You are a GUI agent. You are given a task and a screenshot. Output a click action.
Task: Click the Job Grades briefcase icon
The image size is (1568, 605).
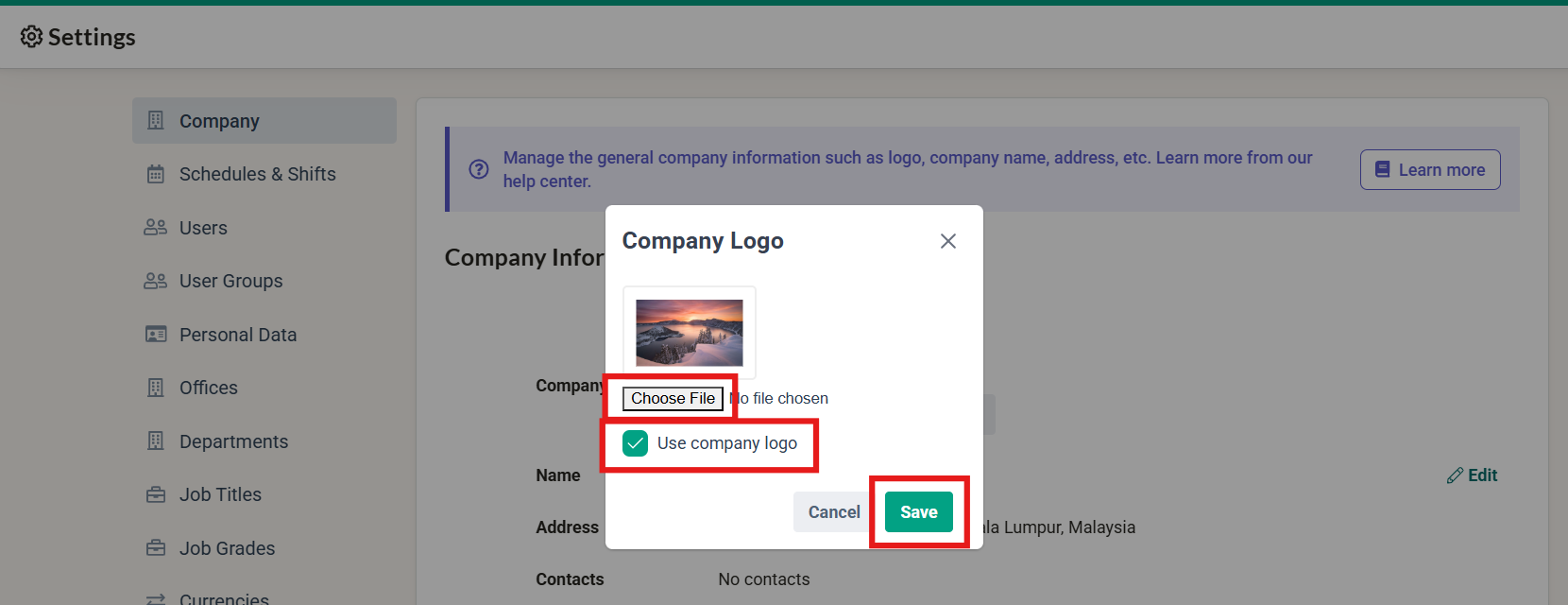click(156, 548)
